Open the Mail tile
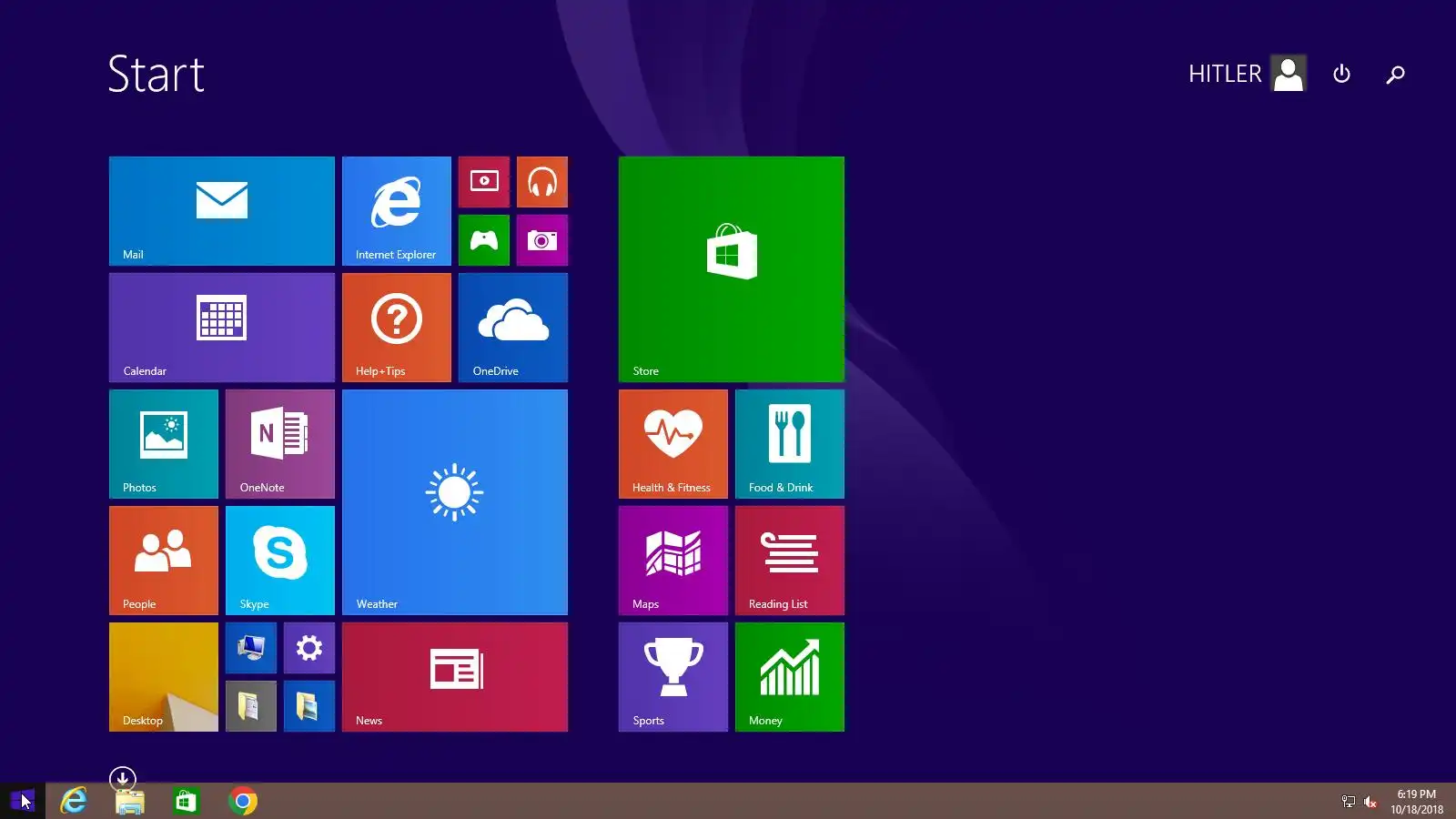 [222, 211]
